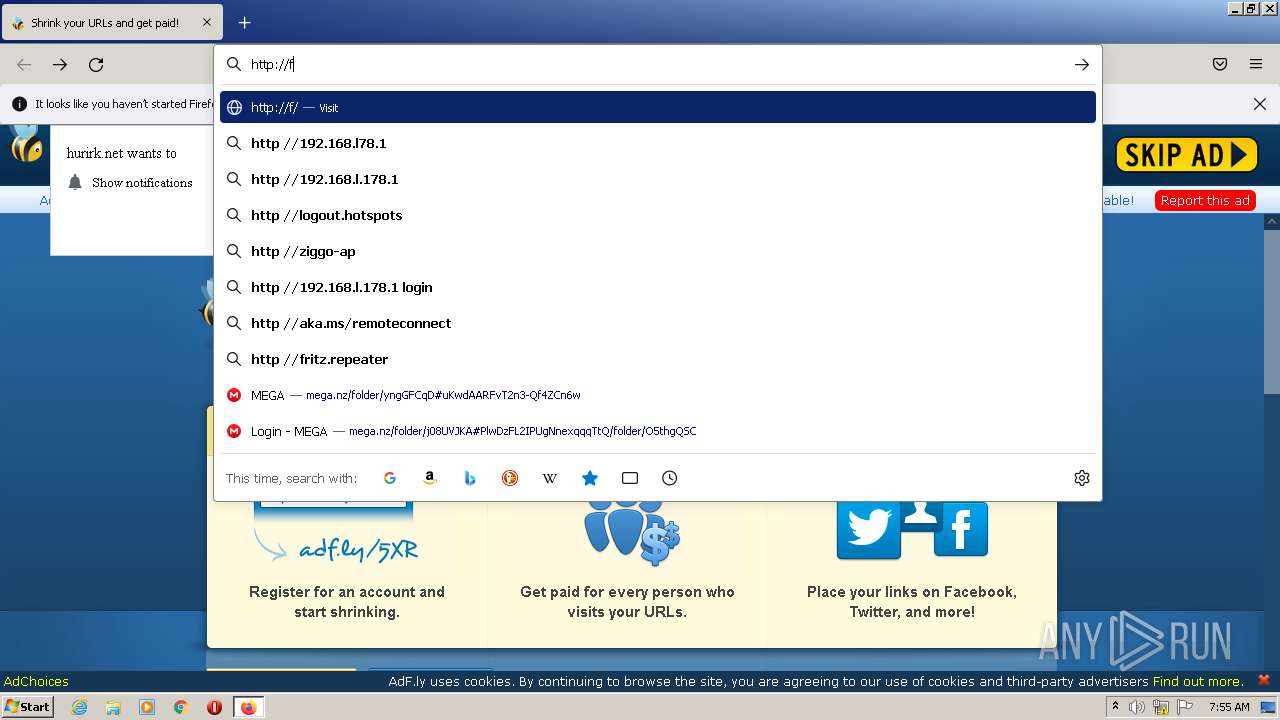The width and height of the screenshot is (1280, 720).
Task: Open media player from taskbar
Action: click(147, 707)
